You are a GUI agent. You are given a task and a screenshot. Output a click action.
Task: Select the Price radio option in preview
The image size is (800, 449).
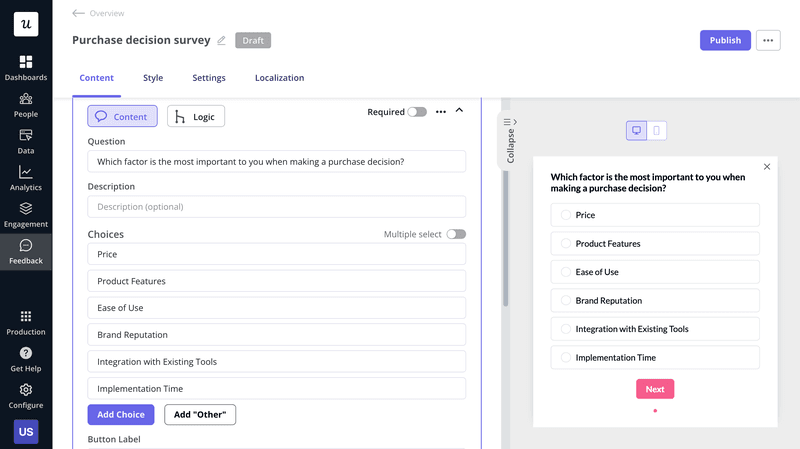[x=566, y=215]
